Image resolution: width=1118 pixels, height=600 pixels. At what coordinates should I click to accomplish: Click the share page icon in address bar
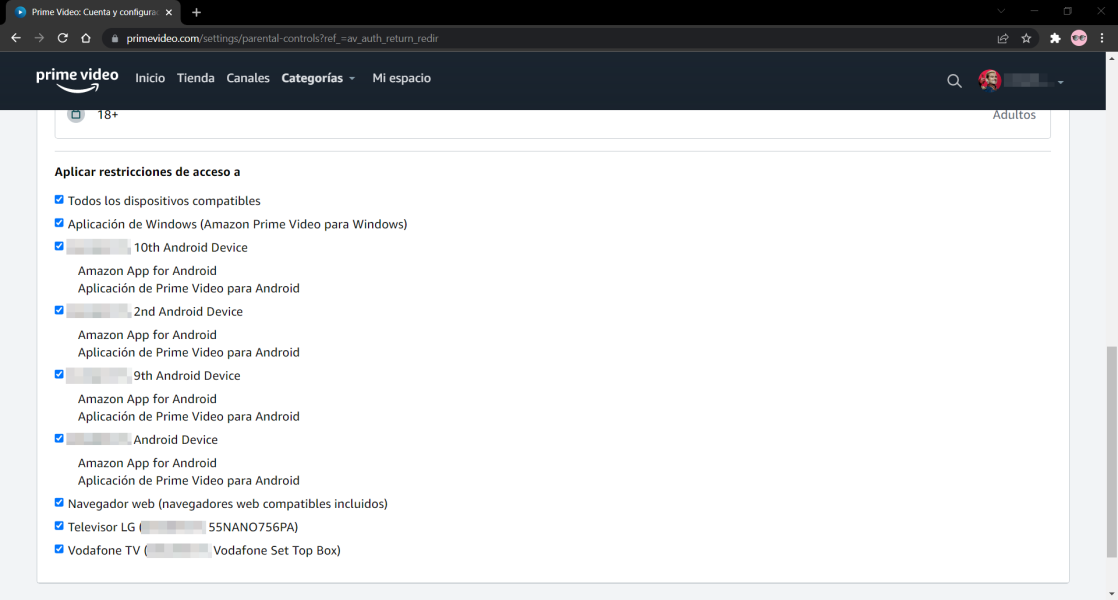click(x=1002, y=38)
